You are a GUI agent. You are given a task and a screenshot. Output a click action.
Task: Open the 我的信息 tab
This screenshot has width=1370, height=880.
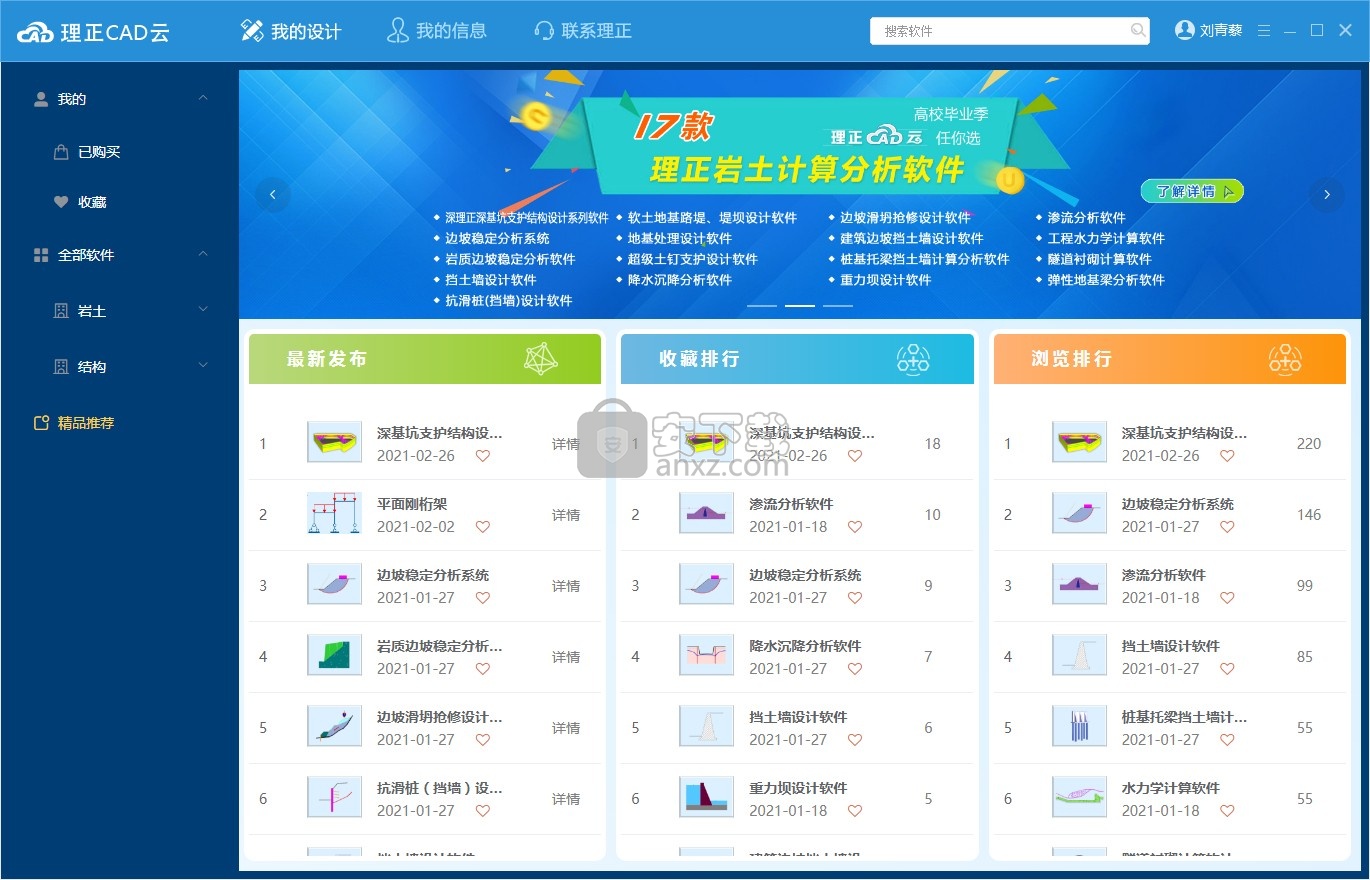(437, 31)
